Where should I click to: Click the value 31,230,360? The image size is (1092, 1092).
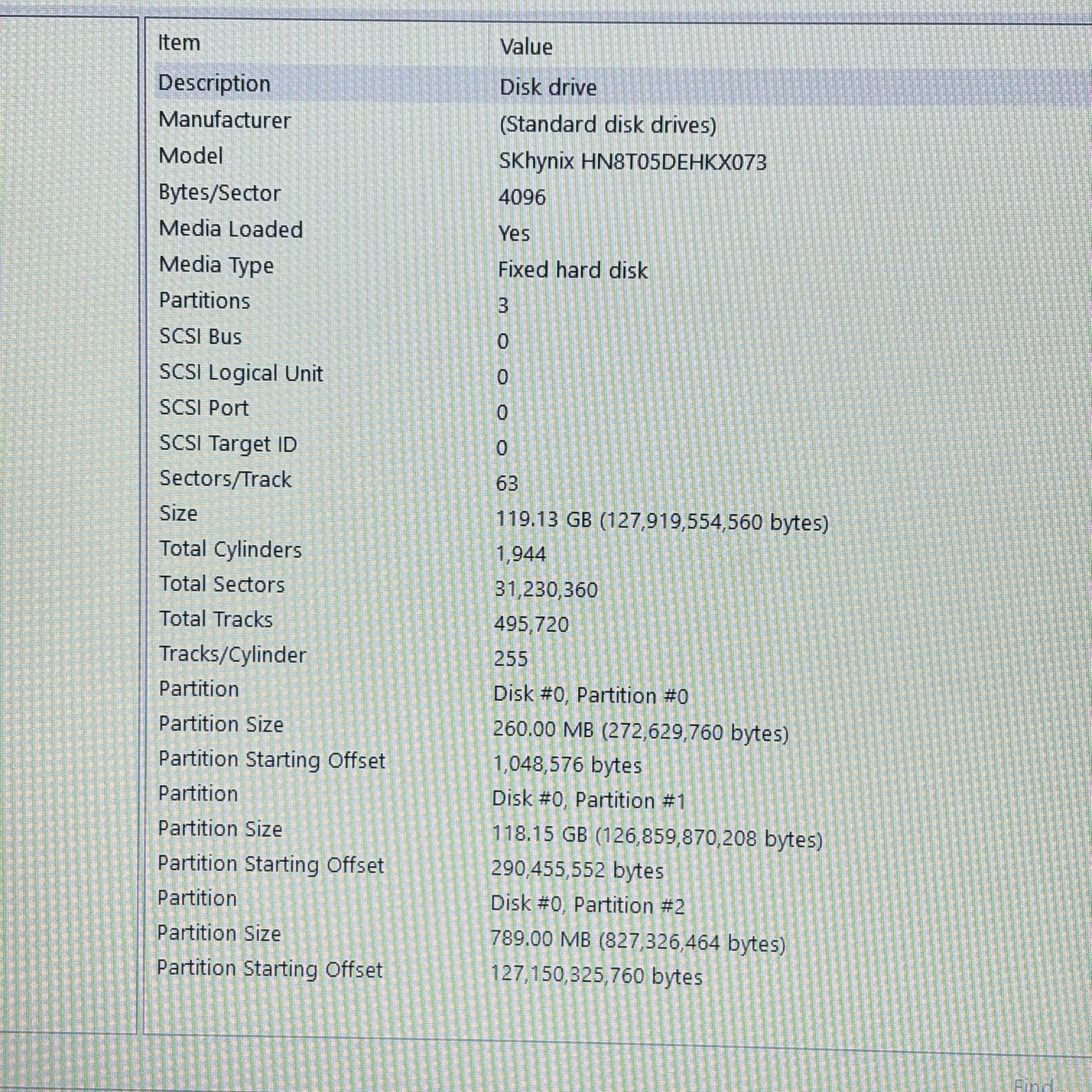(x=546, y=590)
